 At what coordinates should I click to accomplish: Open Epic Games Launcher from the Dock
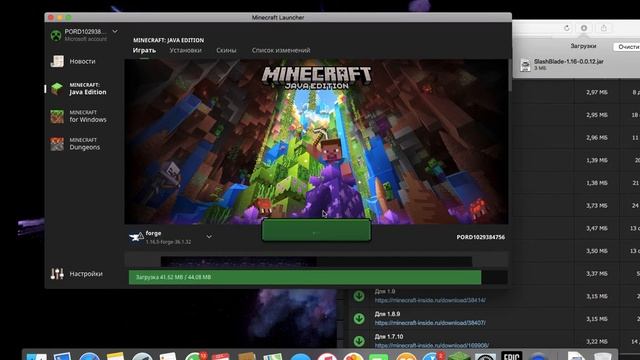point(511,356)
